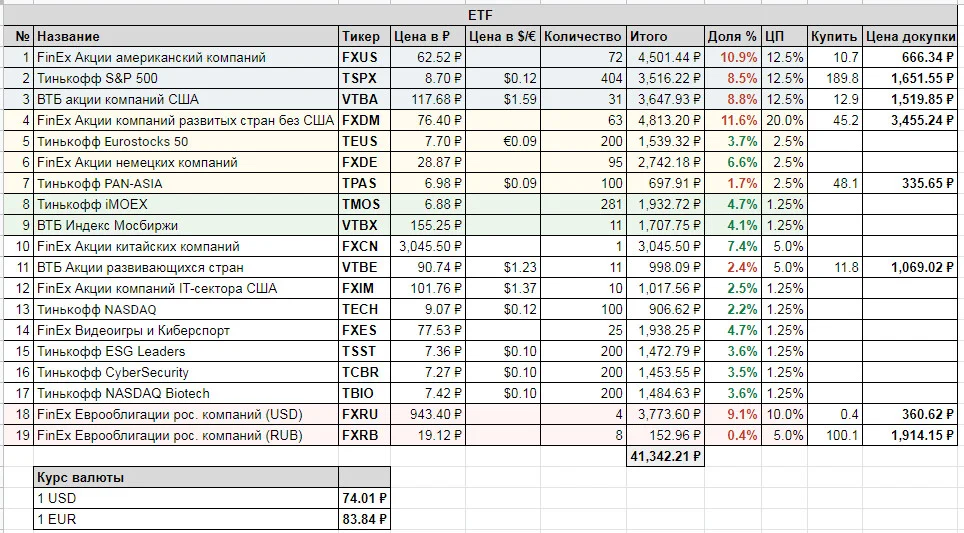964x533 pixels.
Task: Select the Тинькофф ESG Leaders cell
Action: click(x=186, y=351)
